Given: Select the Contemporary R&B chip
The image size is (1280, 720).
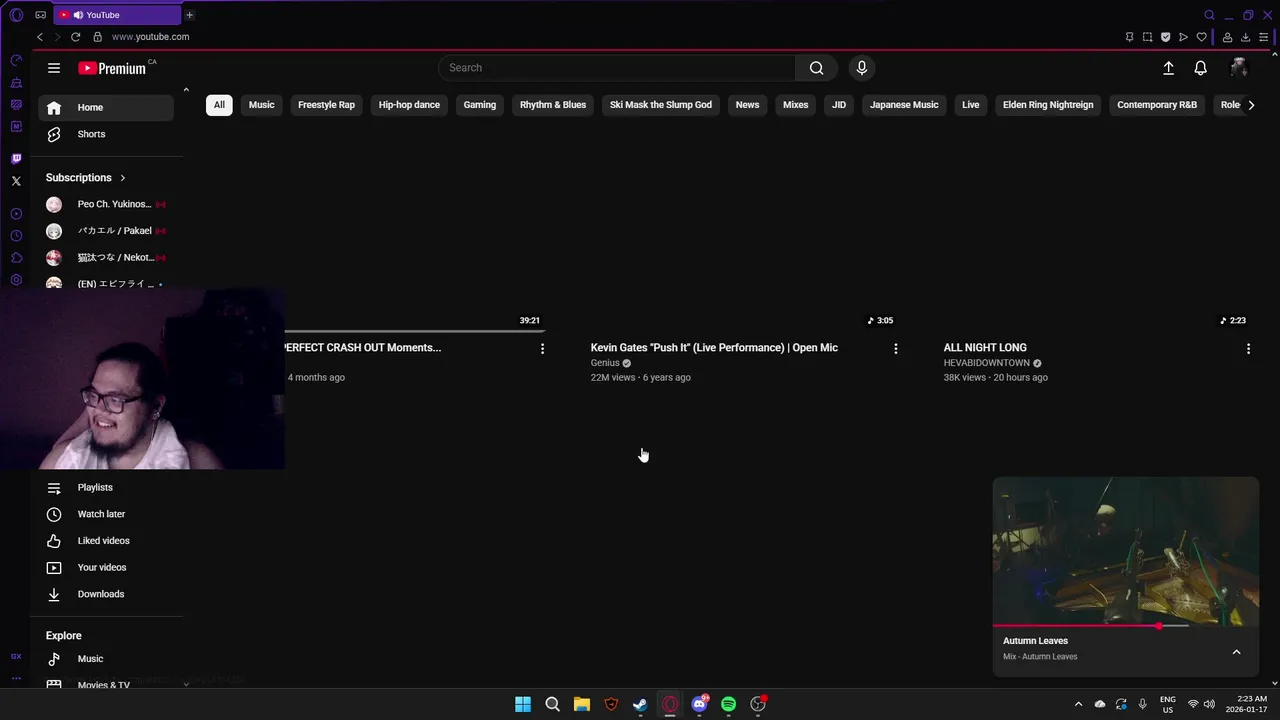Looking at the screenshot, I should [x=1157, y=105].
